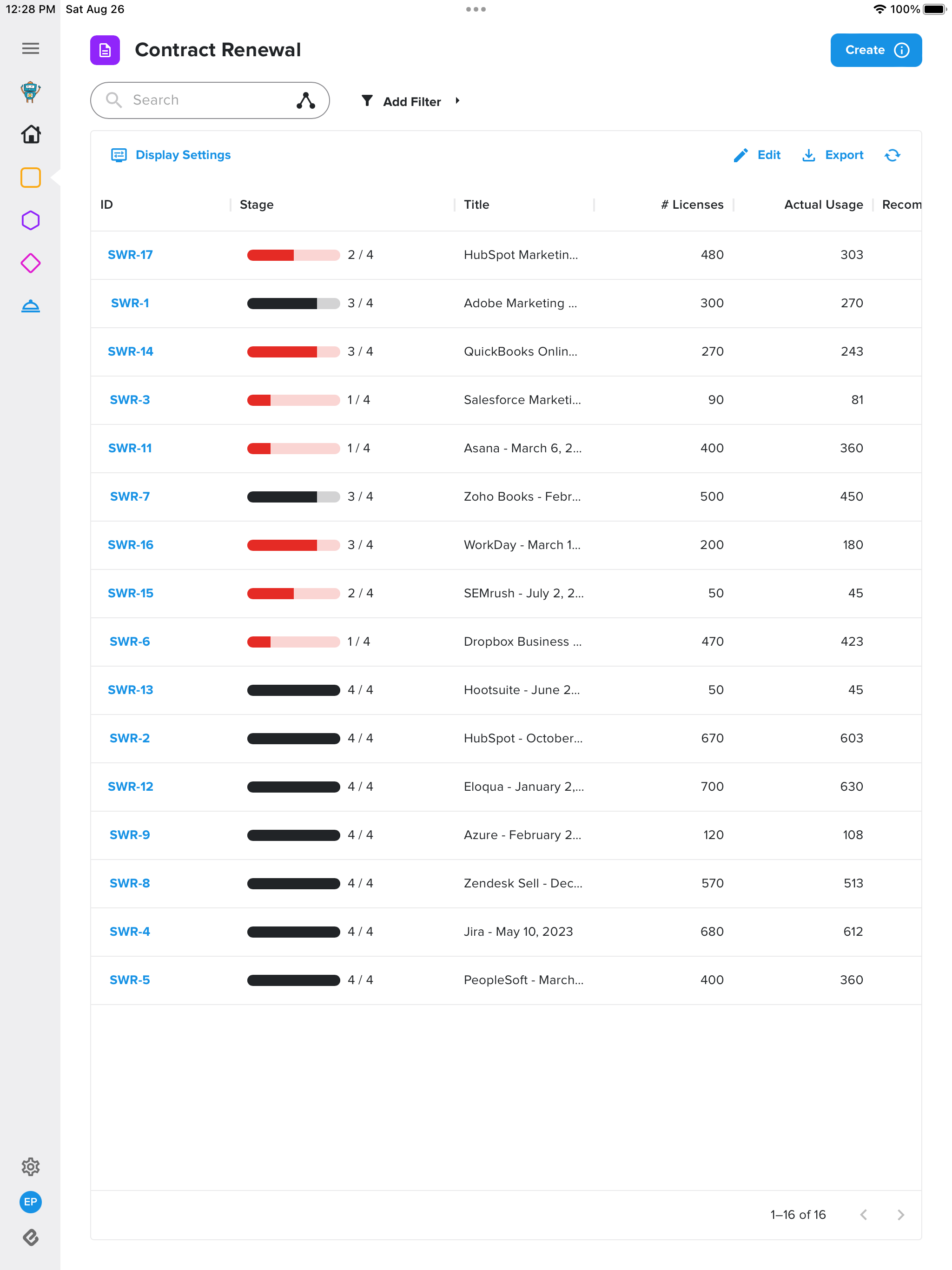Image resolution: width=952 pixels, height=1270 pixels.
Task: Open record SWR-11
Action: click(x=130, y=448)
